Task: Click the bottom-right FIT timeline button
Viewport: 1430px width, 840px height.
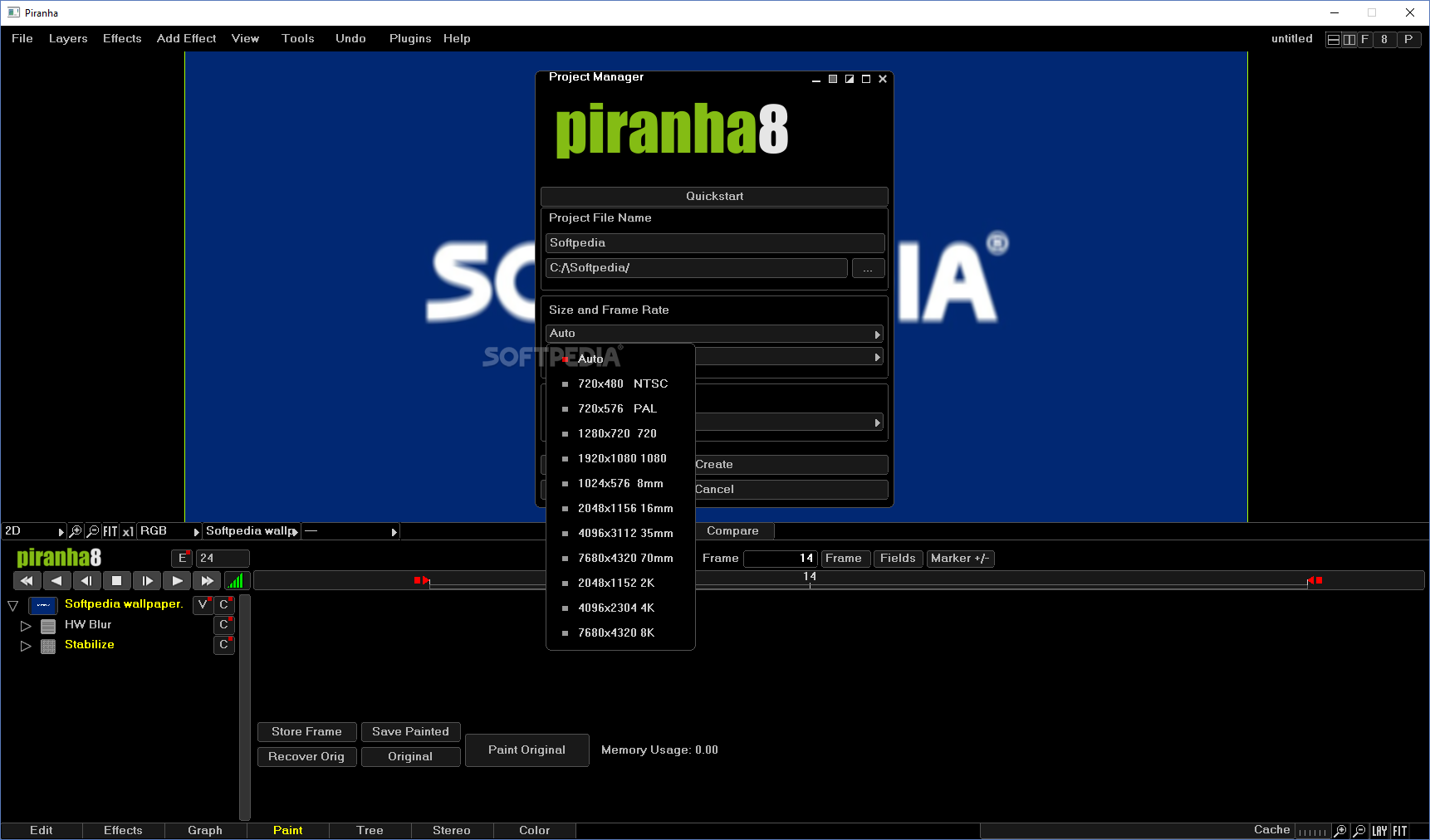Action: pos(1400,831)
